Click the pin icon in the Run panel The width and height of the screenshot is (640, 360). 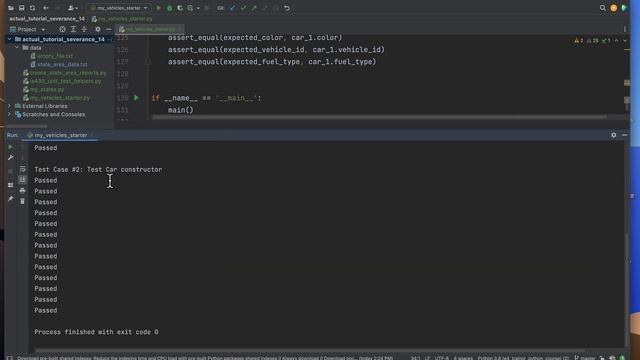[x=11, y=199]
